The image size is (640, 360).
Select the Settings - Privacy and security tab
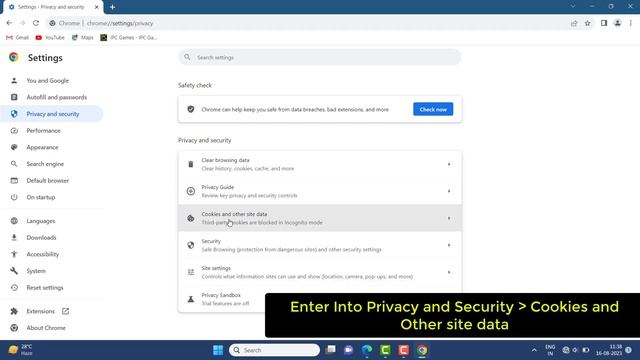[53, 7]
